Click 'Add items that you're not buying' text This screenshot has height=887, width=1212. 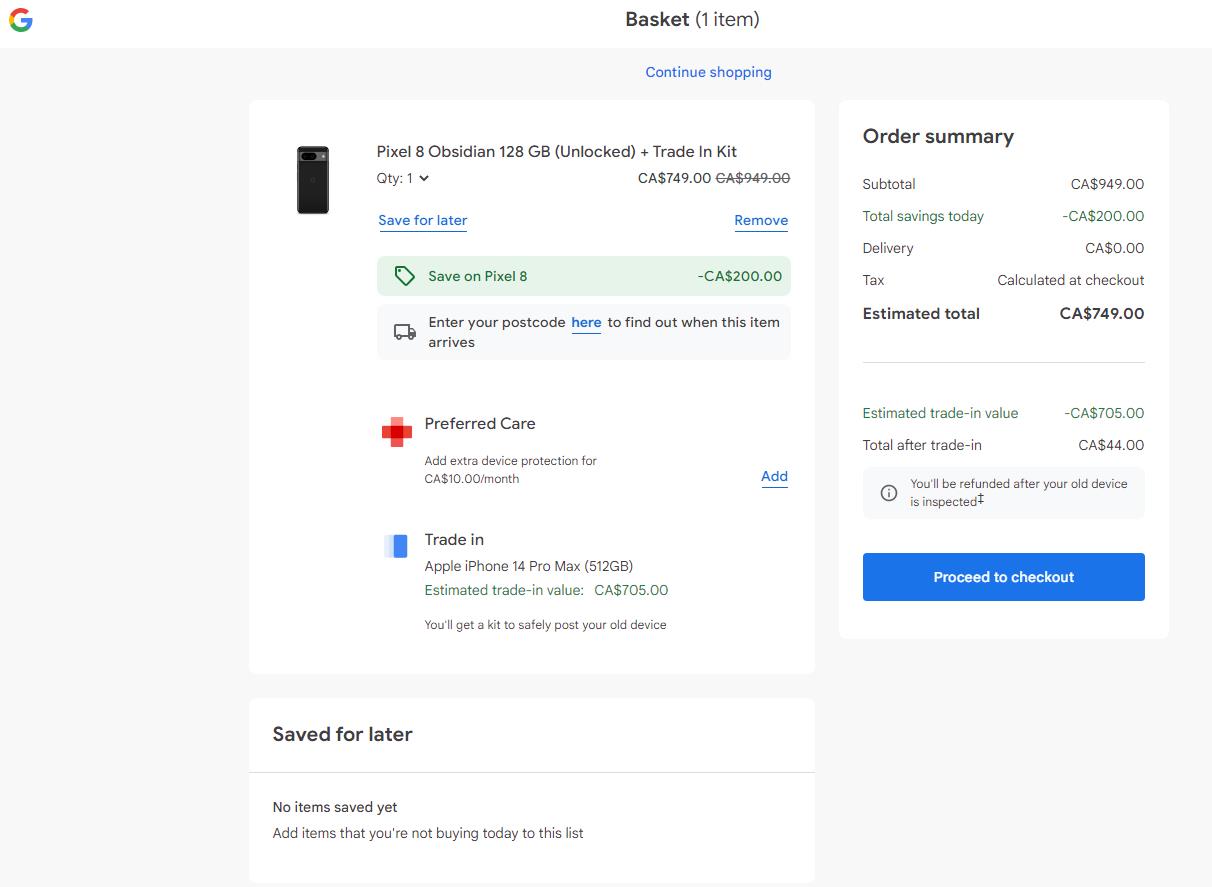pyautogui.click(x=428, y=833)
